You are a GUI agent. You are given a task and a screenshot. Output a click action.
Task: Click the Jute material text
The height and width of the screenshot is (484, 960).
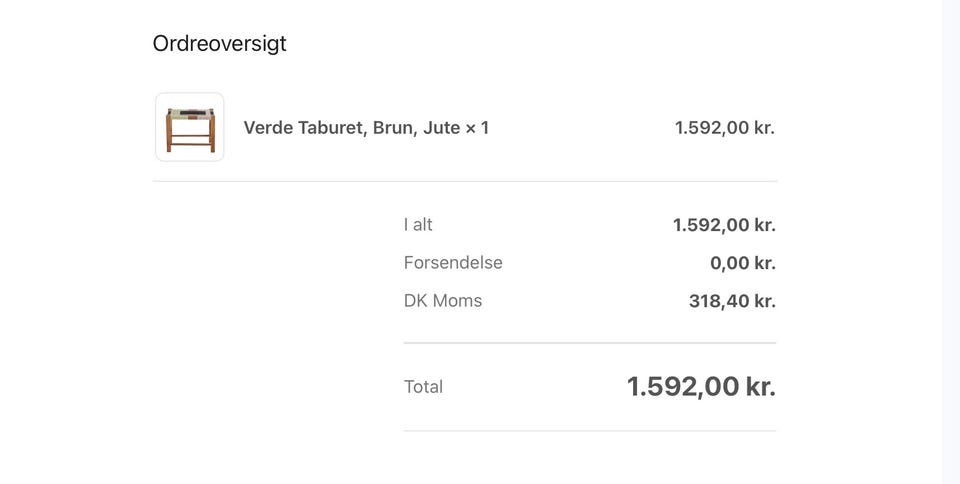[x=441, y=128]
